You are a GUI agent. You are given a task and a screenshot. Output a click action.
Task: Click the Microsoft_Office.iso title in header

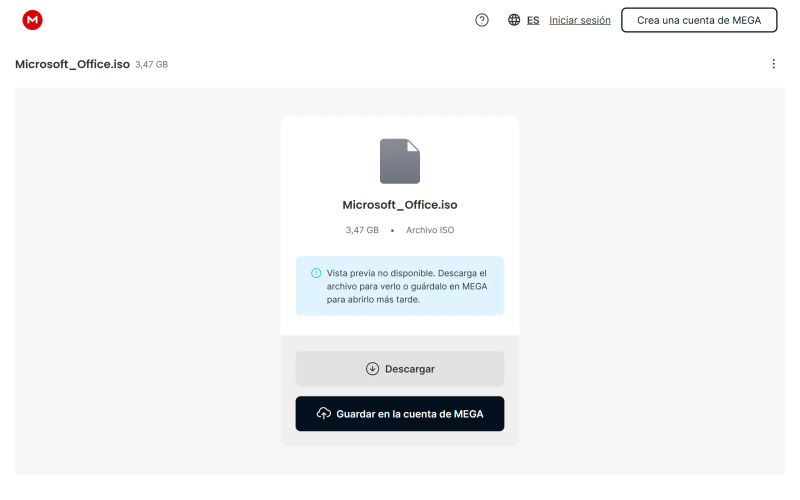click(x=72, y=64)
